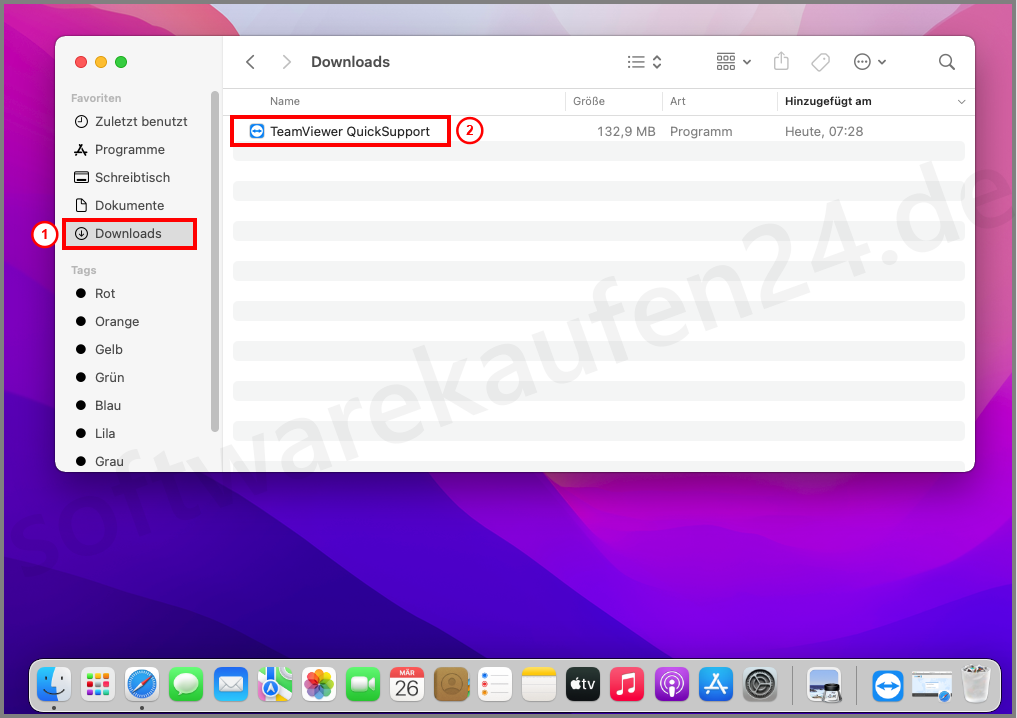Open the Safari compass icon in the Dock
This screenshot has height=718, width=1017.
142,684
